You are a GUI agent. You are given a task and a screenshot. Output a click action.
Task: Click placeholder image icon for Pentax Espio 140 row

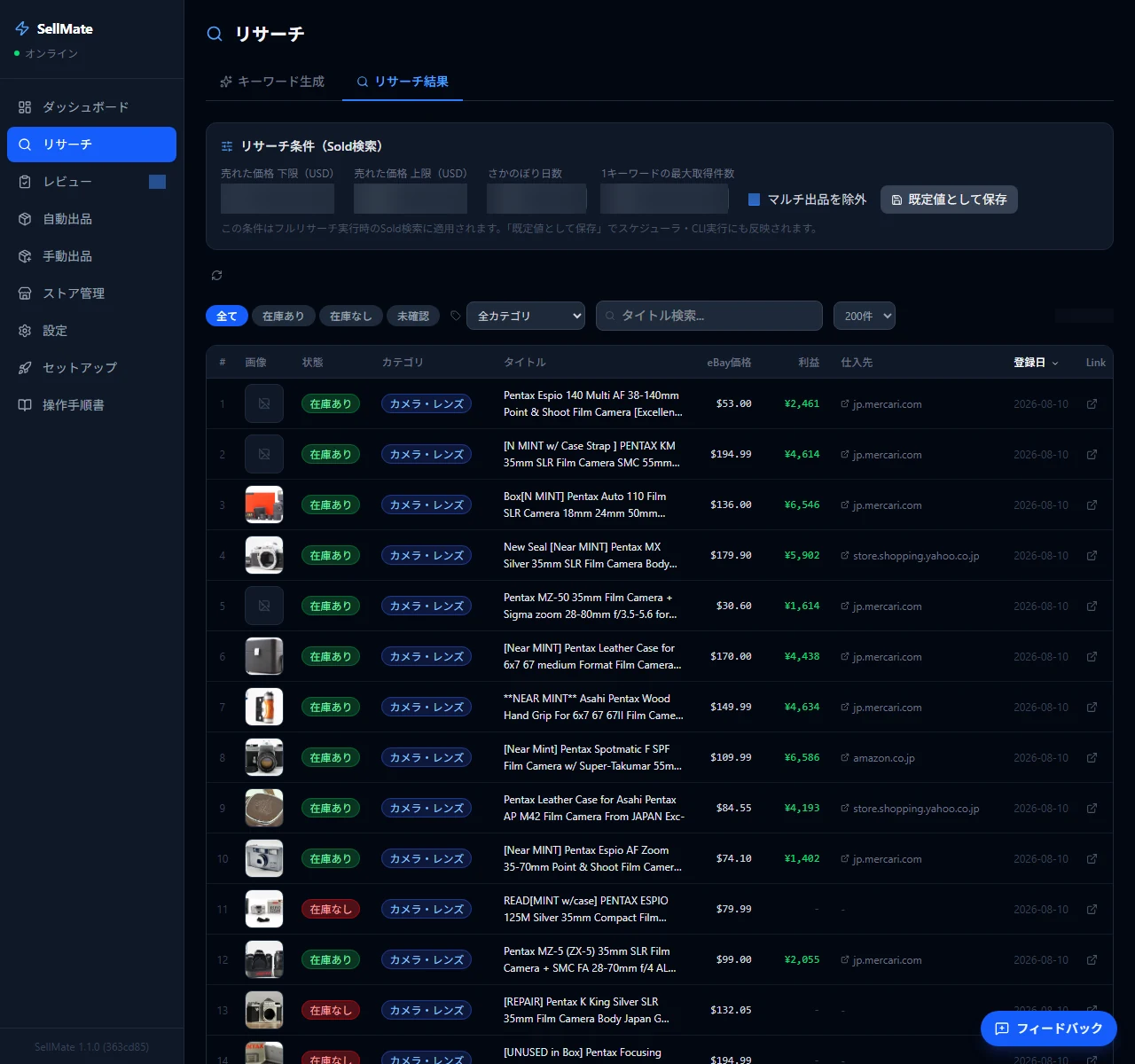click(264, 403)
